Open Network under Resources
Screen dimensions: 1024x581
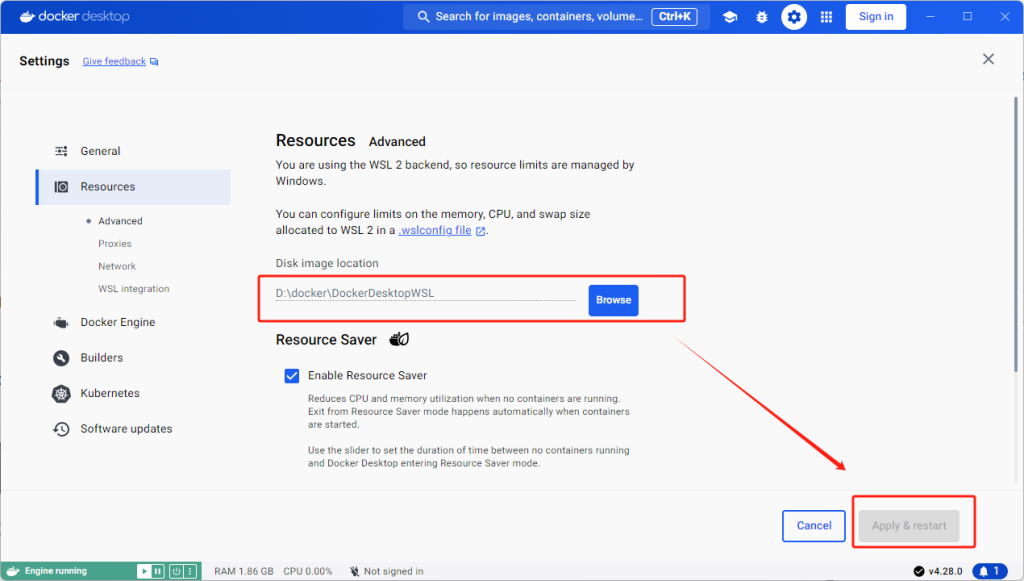(117, 266)
